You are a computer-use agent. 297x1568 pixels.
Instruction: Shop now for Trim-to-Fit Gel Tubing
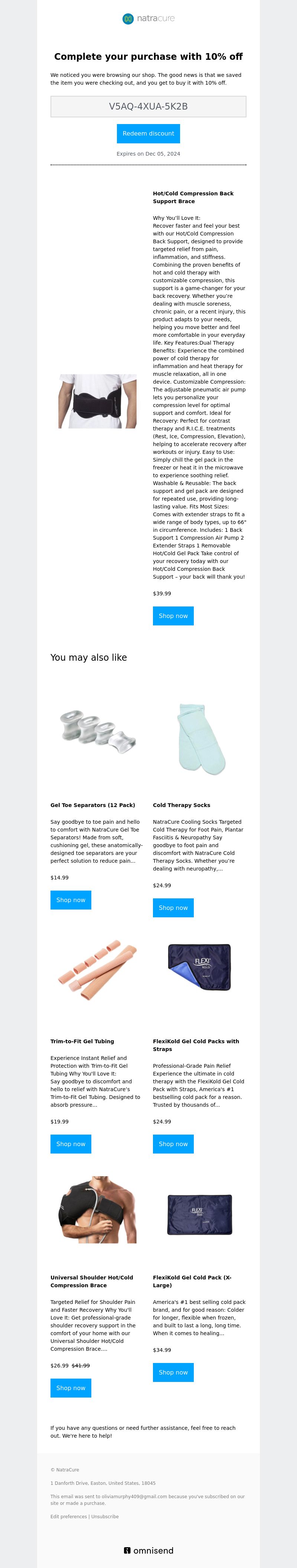coord(71,1144)
